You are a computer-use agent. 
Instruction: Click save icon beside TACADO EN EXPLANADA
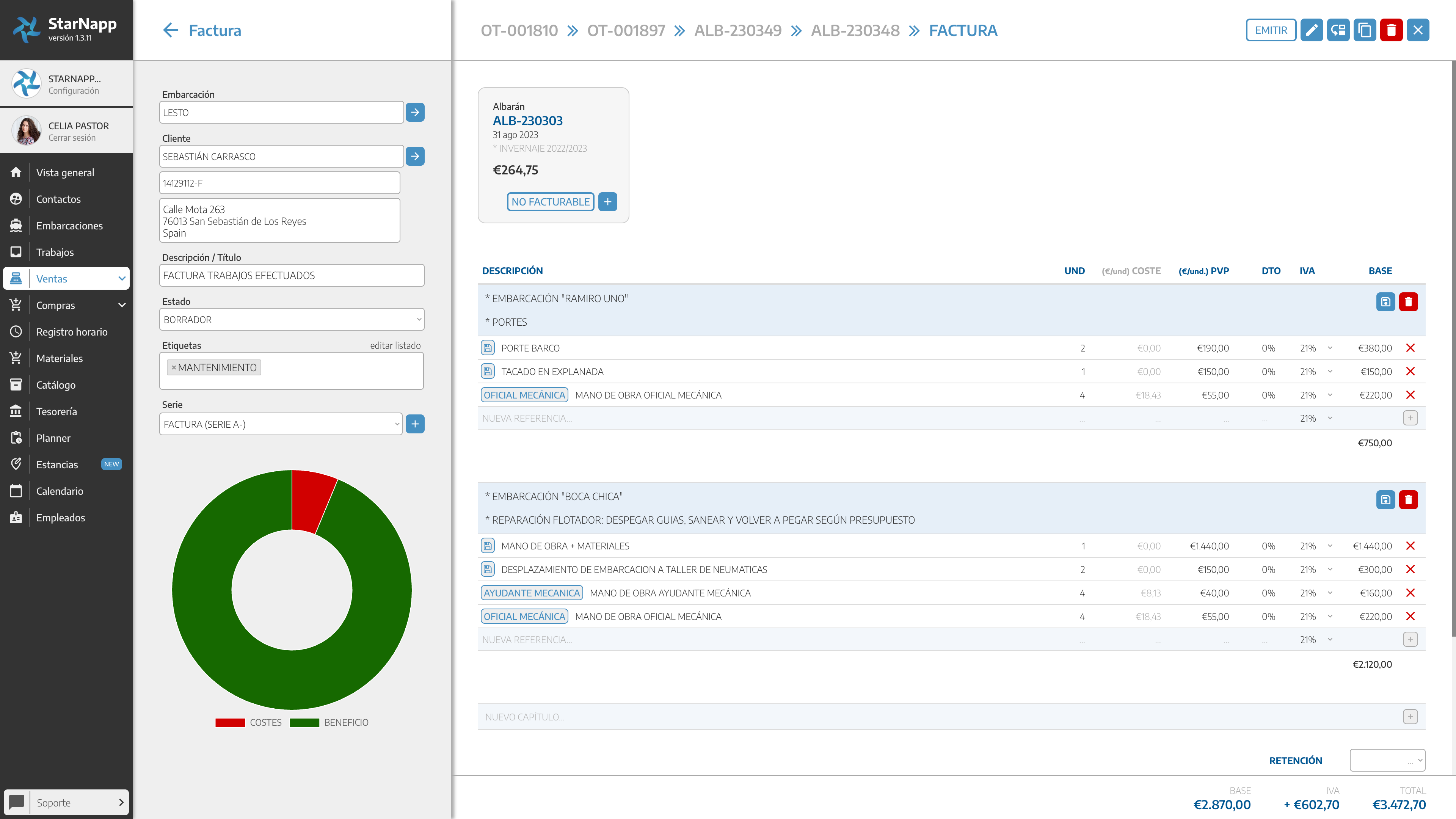coord(487,371)
